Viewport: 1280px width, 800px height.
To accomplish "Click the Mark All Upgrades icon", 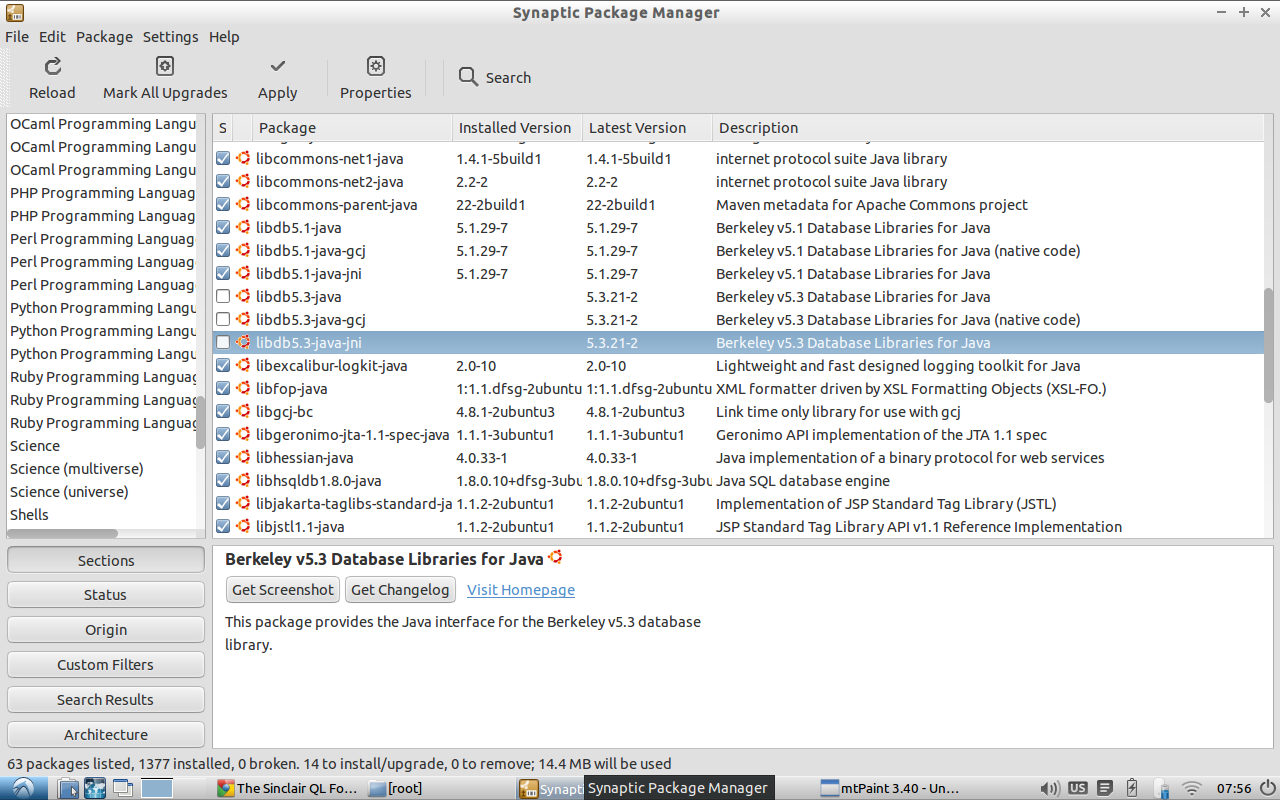I will [165, 66].
